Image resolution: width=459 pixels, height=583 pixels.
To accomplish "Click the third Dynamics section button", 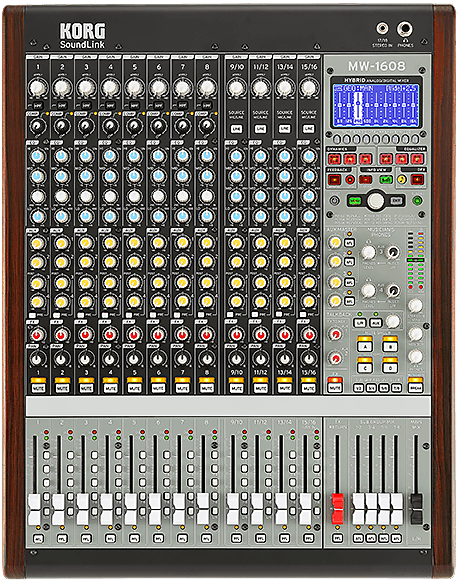I will tap(365, 159).
